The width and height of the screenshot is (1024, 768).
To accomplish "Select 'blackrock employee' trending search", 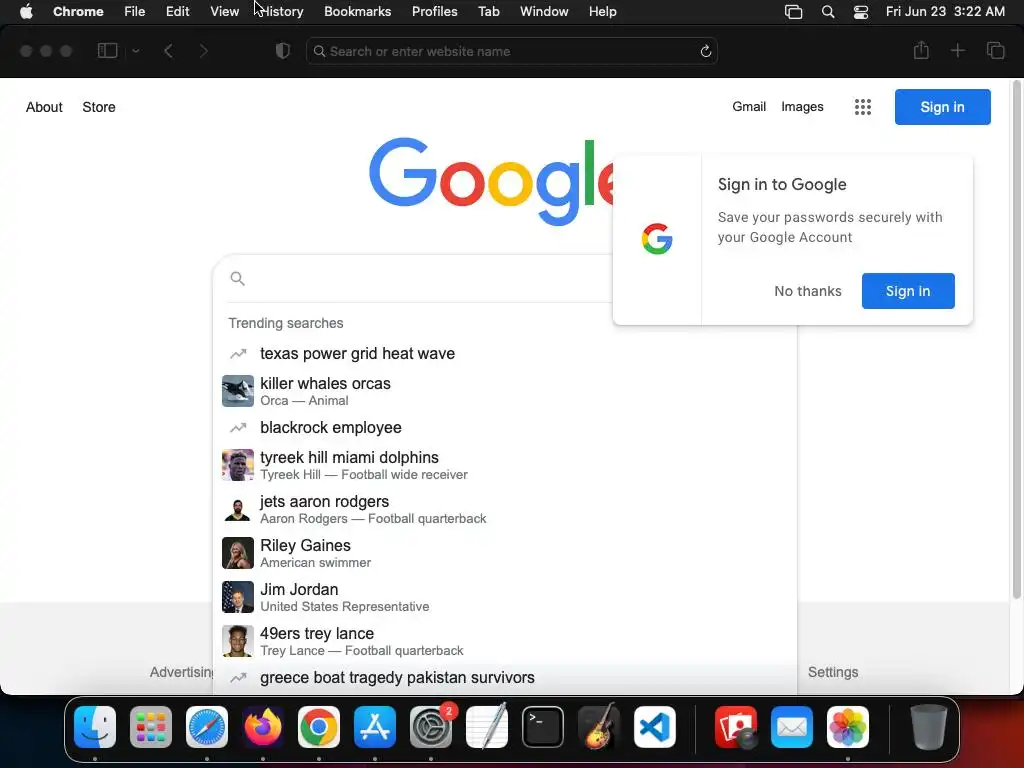I will [505, 428].
